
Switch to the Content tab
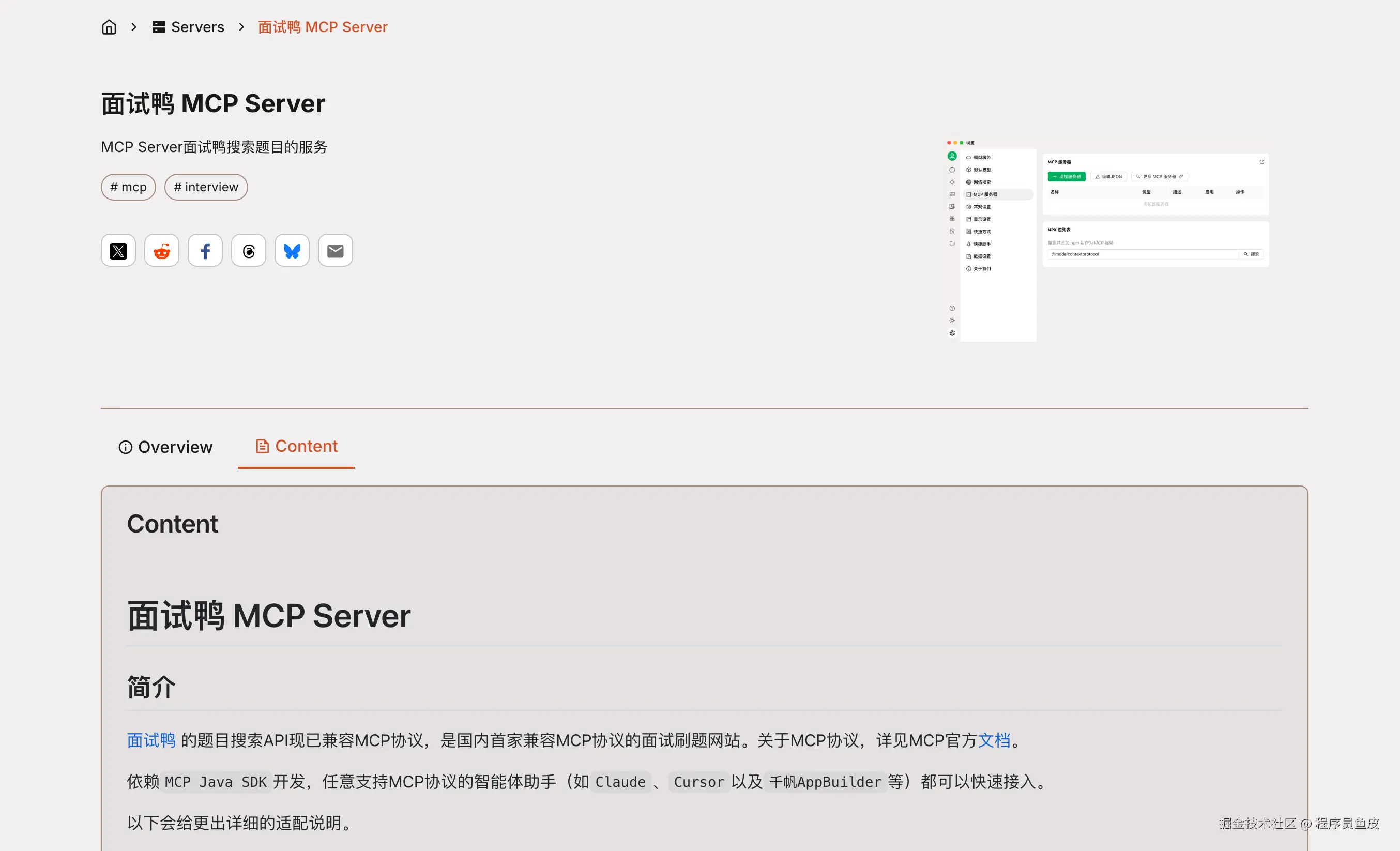pos(296,447)
